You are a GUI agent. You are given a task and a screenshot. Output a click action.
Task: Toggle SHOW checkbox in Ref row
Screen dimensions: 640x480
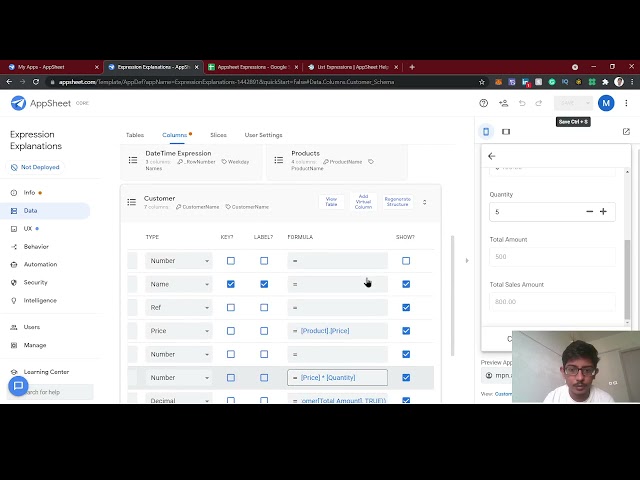406,307
